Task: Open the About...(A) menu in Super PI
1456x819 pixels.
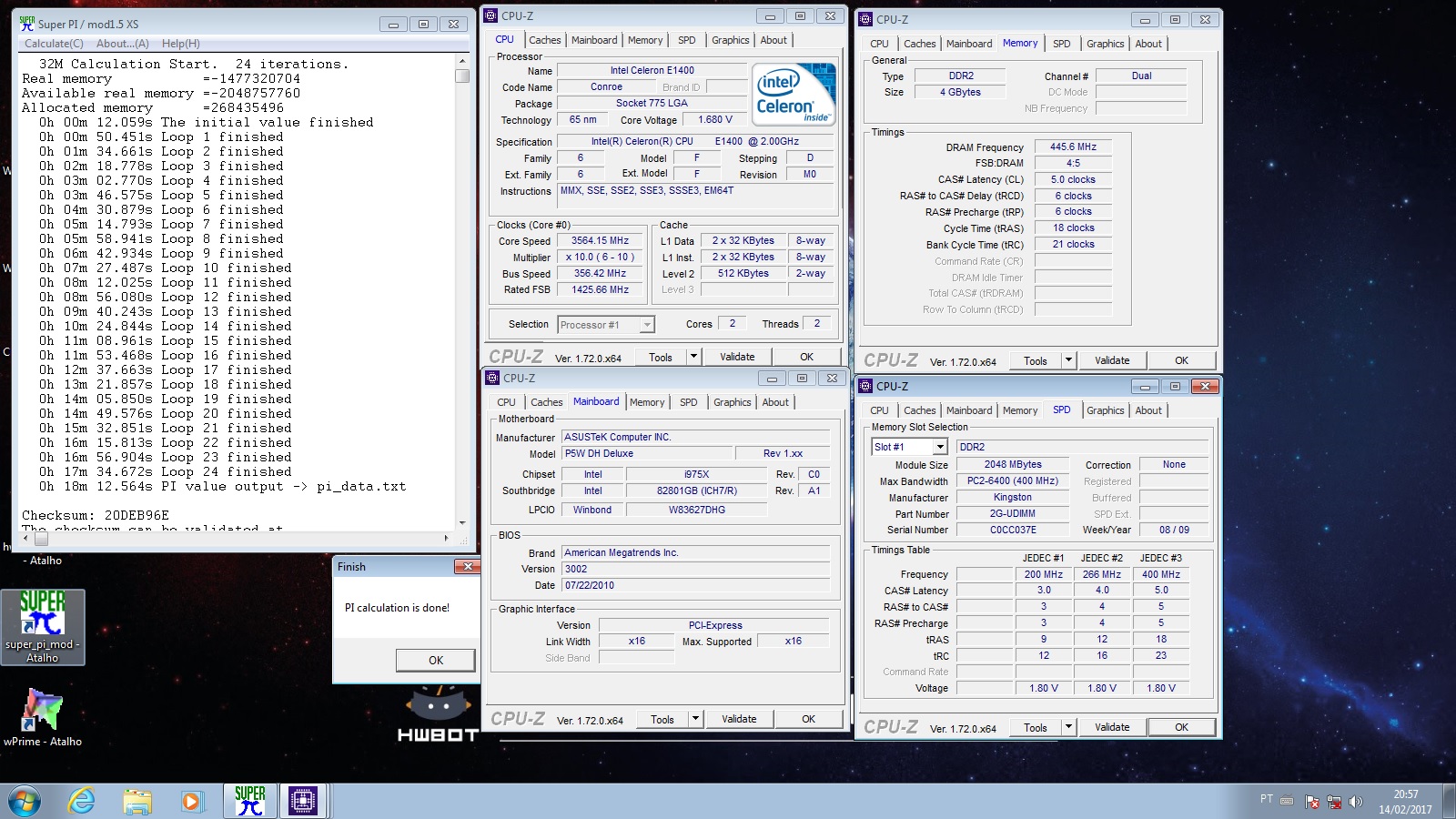Action: click(122, 44)
